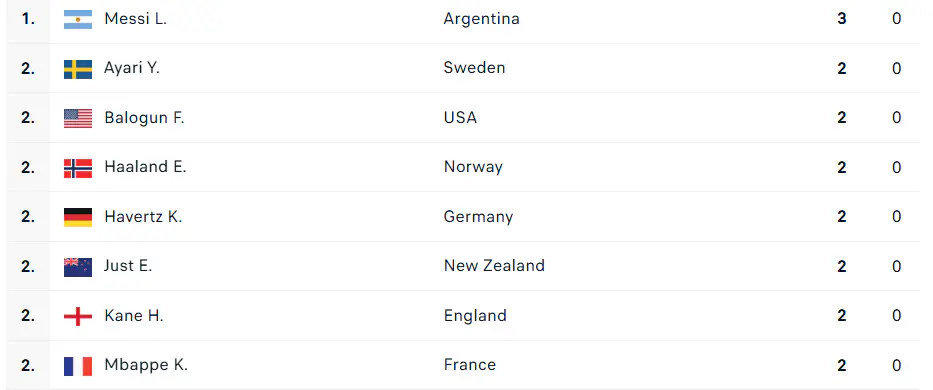
Task: Click the France flag icon
Action: click(78, 366)
